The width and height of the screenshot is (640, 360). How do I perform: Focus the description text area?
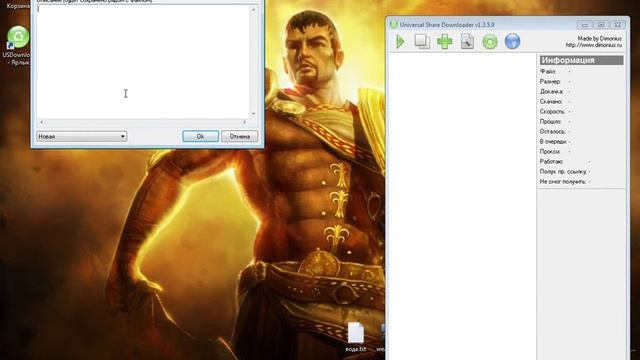pyautogui.click(x=143, y=61)
